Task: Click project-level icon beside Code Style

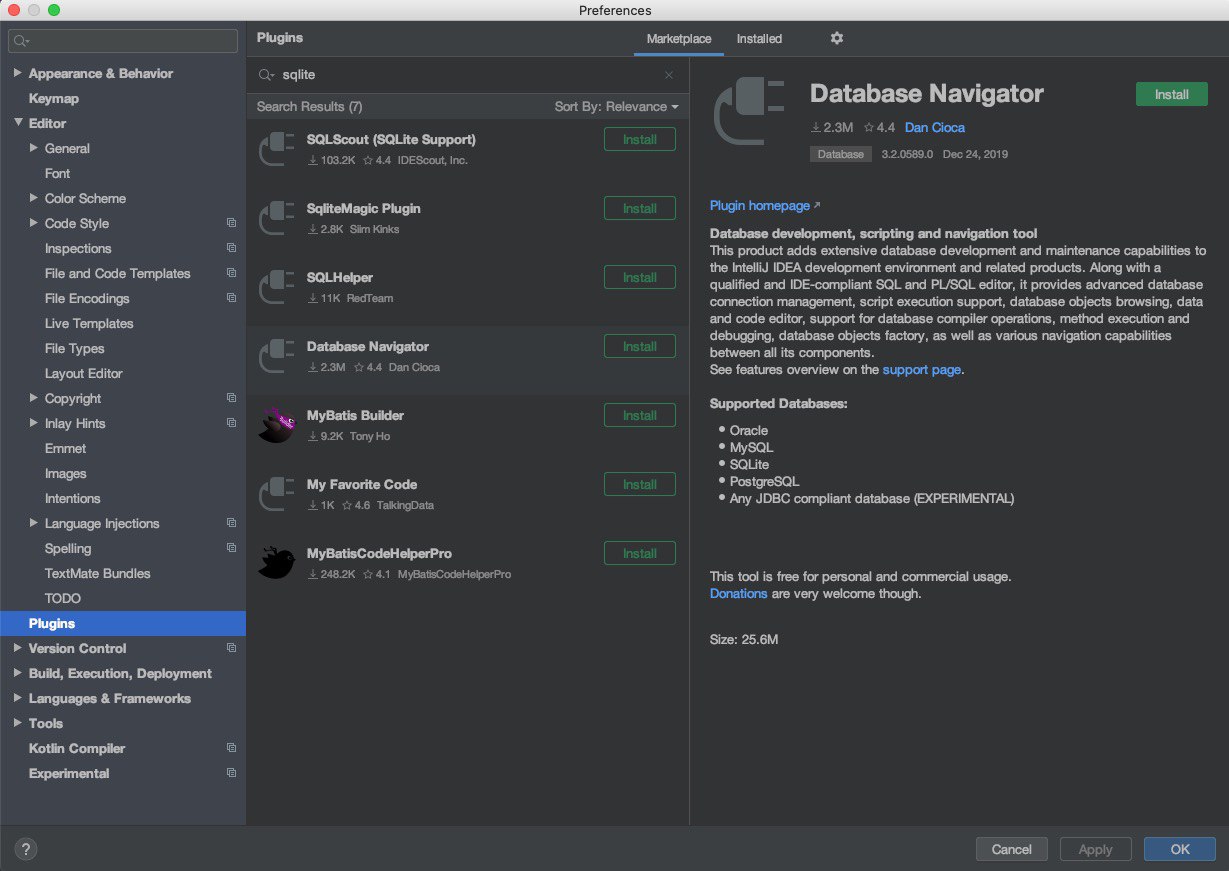Action: click(231, 223)
